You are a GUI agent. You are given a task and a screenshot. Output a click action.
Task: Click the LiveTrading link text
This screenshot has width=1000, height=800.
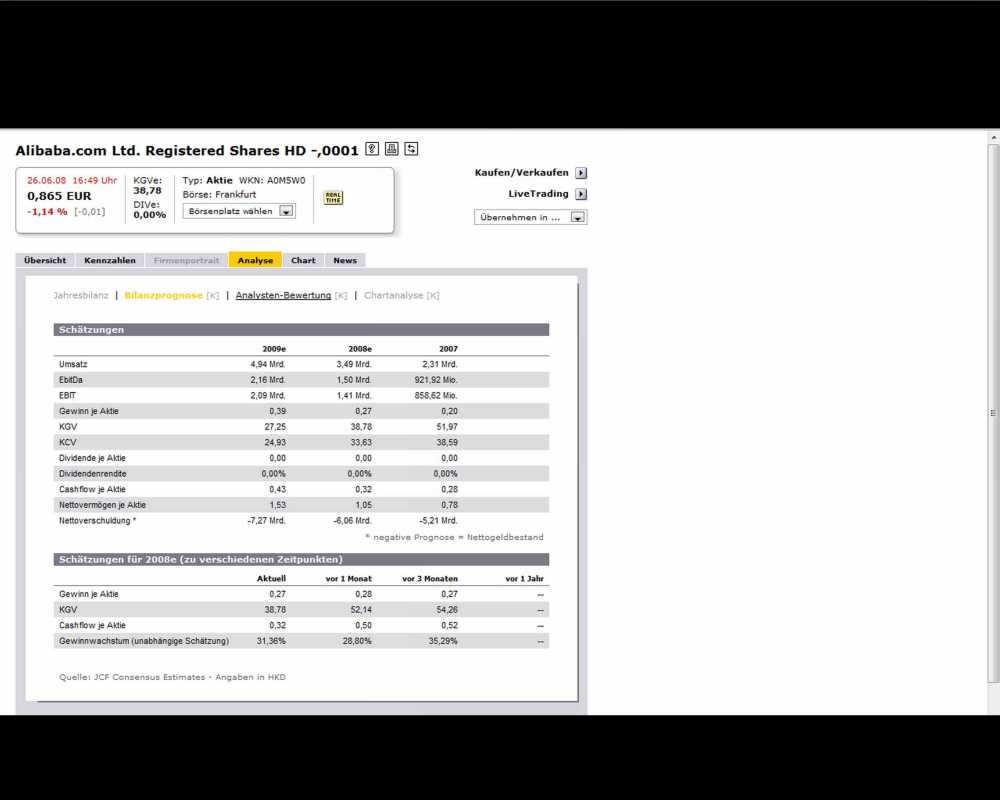pos(538,194)
